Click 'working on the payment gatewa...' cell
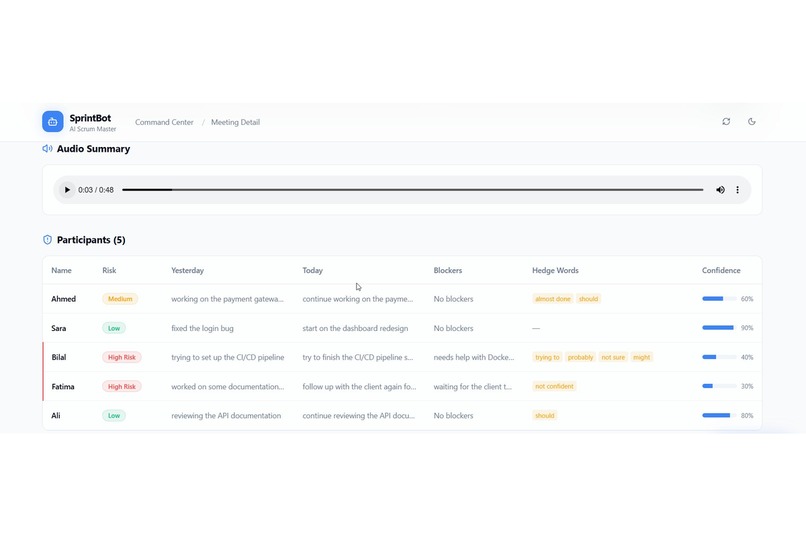The height and width of the screenshot is (537, 806). point(227,299)
